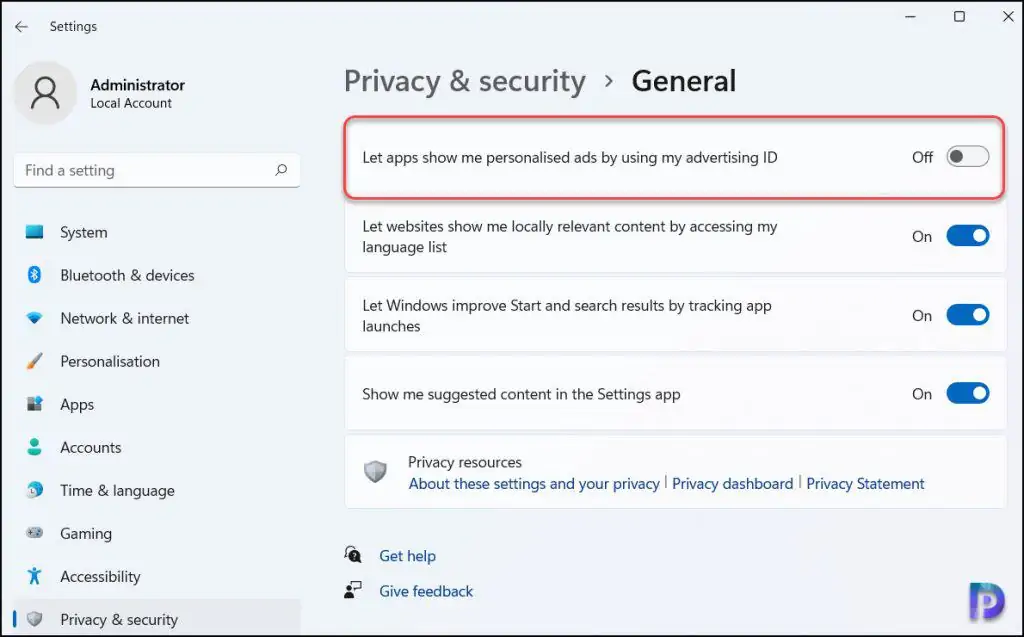Click the Get help headset icon
The height and width of the screenshot is (637, 1024).
coord(353,555)
